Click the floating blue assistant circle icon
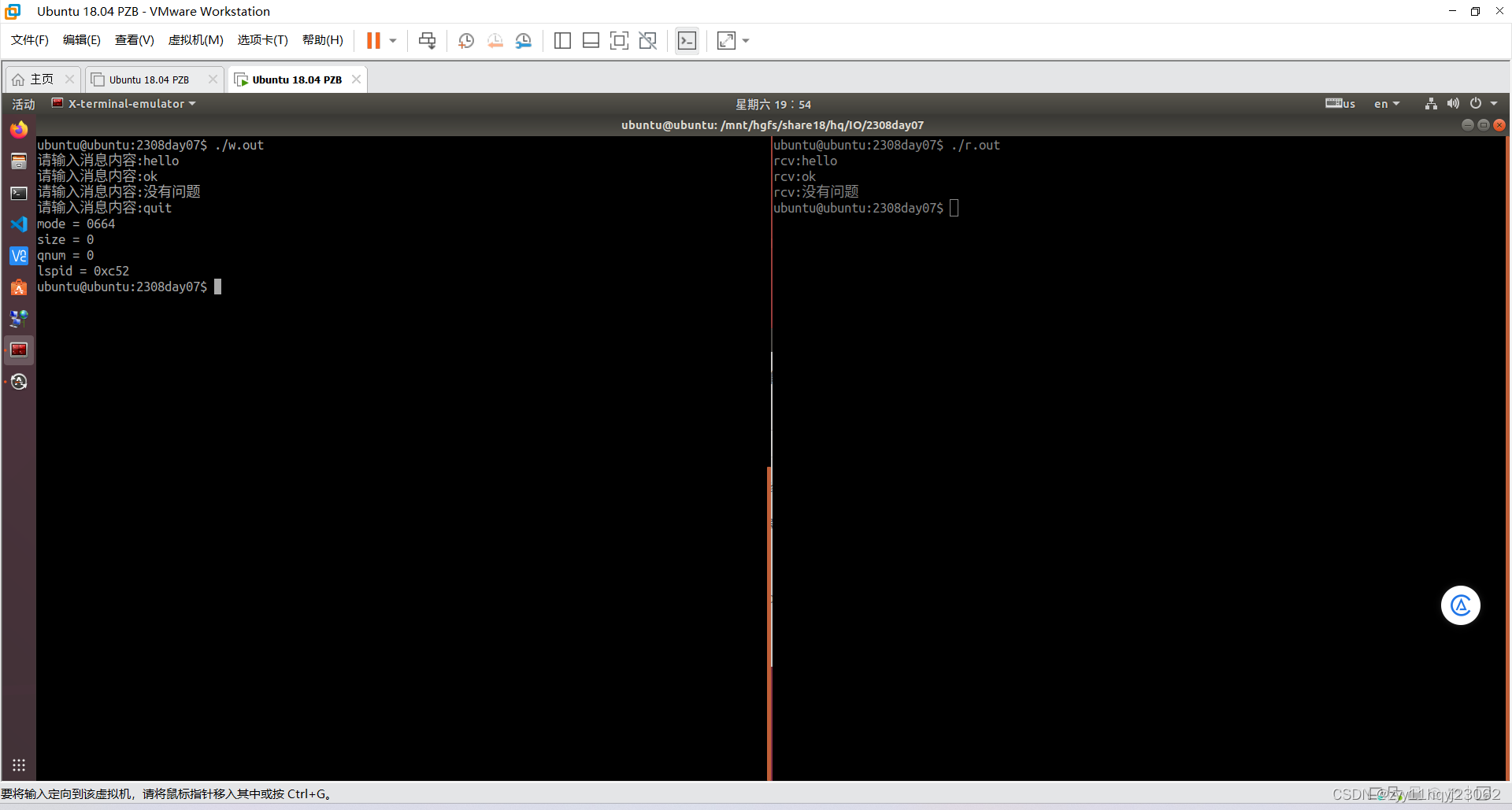 point(1461,605)
